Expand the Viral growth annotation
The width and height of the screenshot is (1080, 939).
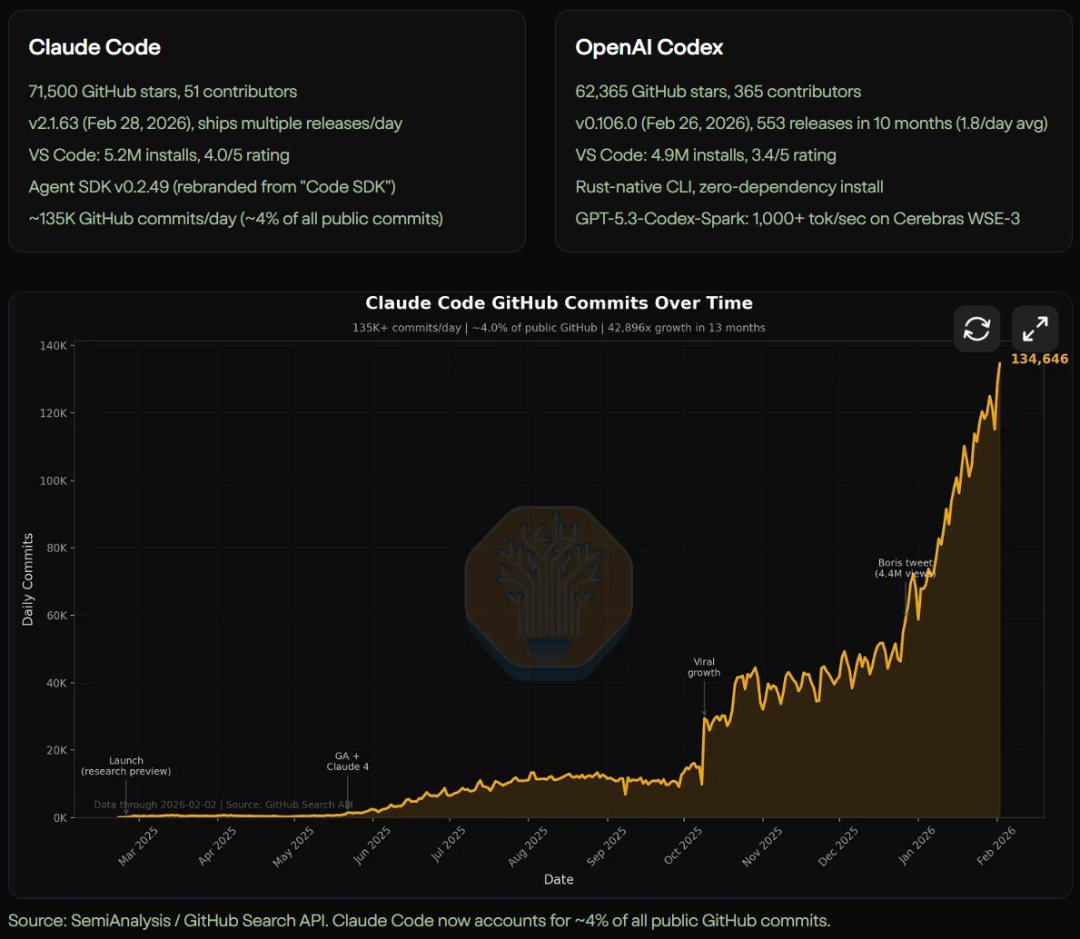(703, 668)
